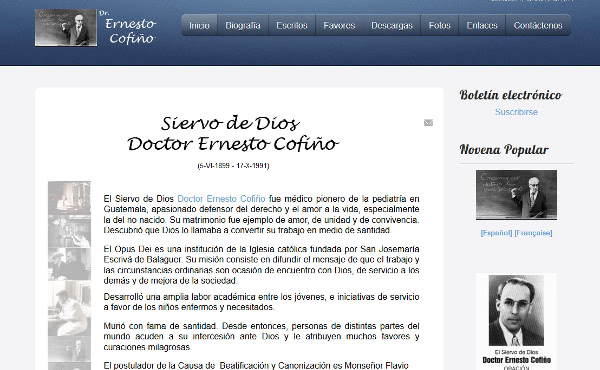Image resolution: width=600 pixels, height=370 pixels.
Task: Open the Descargas page
Action: (392, 25)
